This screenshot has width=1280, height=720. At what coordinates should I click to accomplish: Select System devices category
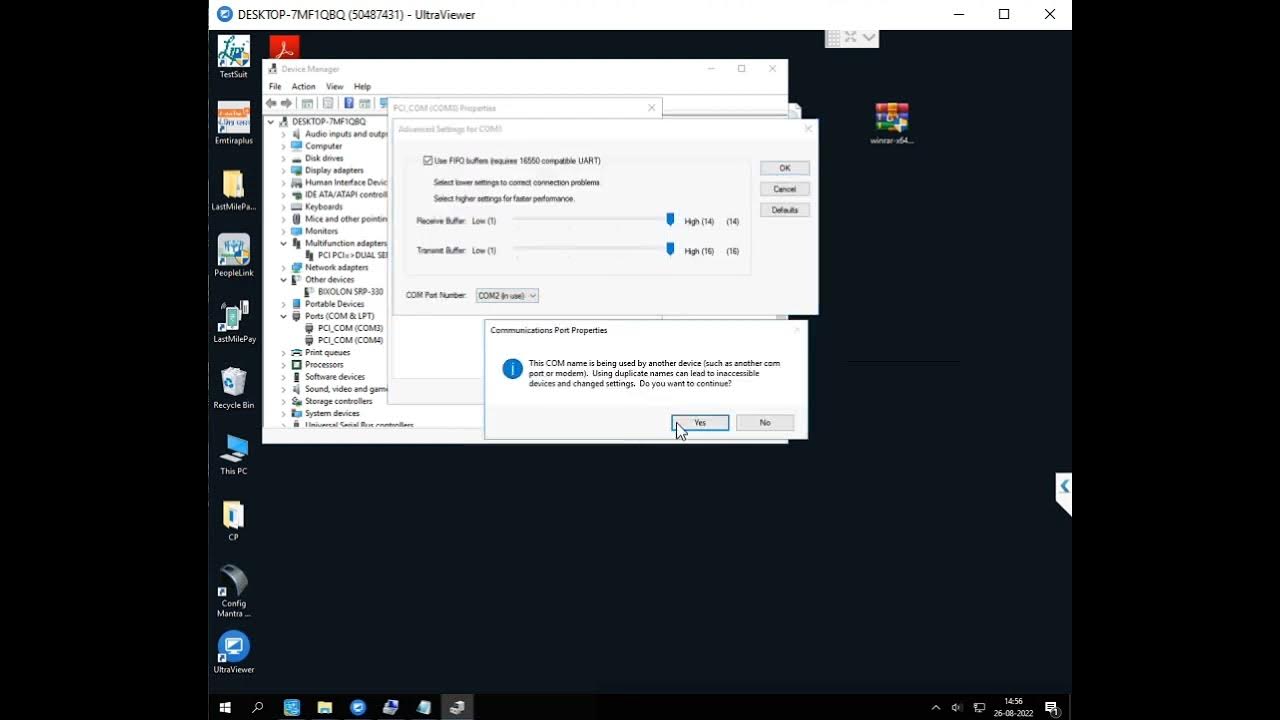click(x=332, y=413)
